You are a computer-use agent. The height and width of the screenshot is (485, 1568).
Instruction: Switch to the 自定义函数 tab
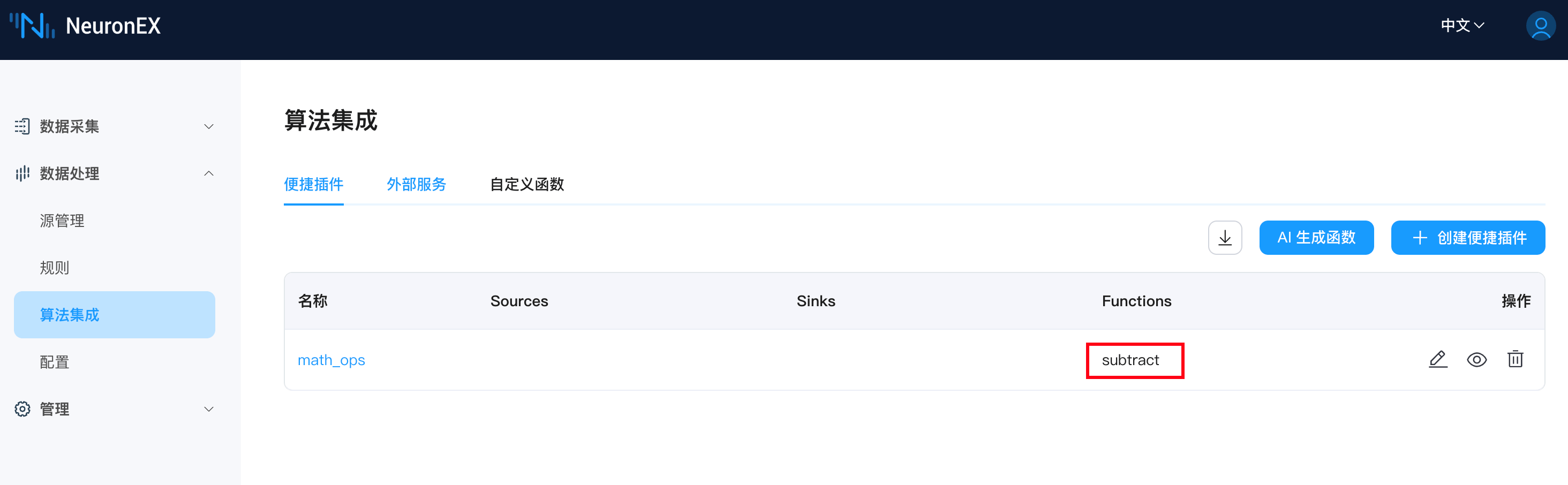coord(527,184)
